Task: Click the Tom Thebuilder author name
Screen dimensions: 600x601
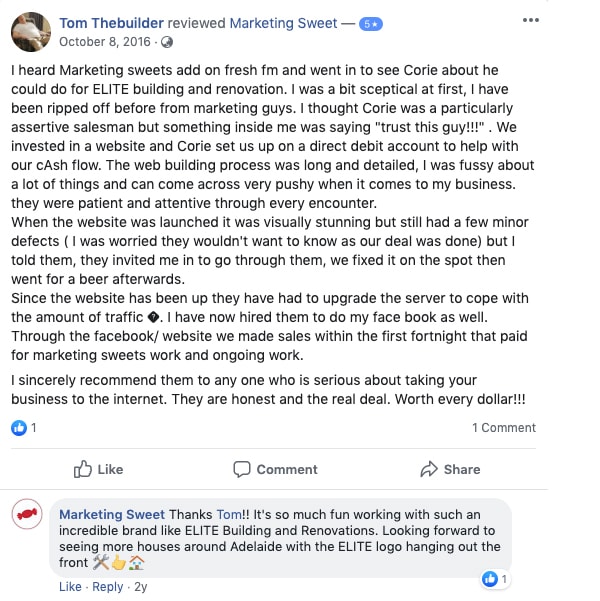Action: click(112, 23)
